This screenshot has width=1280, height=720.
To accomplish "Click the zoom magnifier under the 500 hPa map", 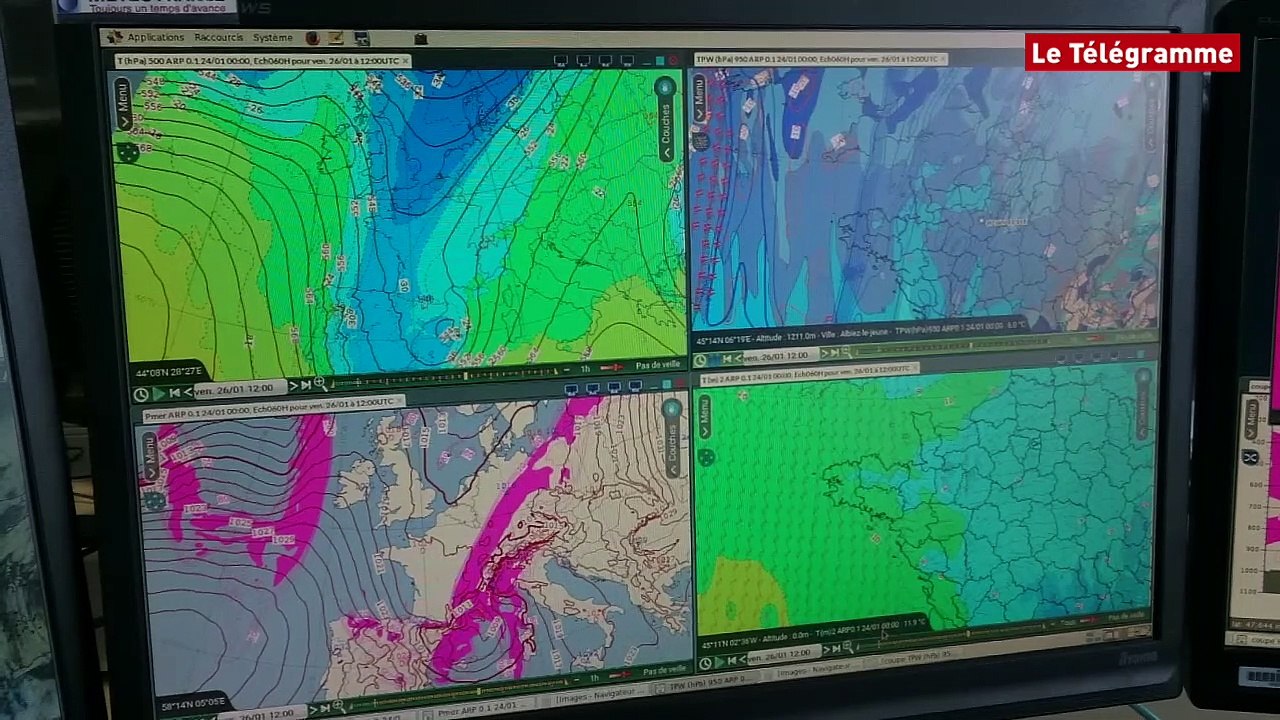I will click(320, 384).
